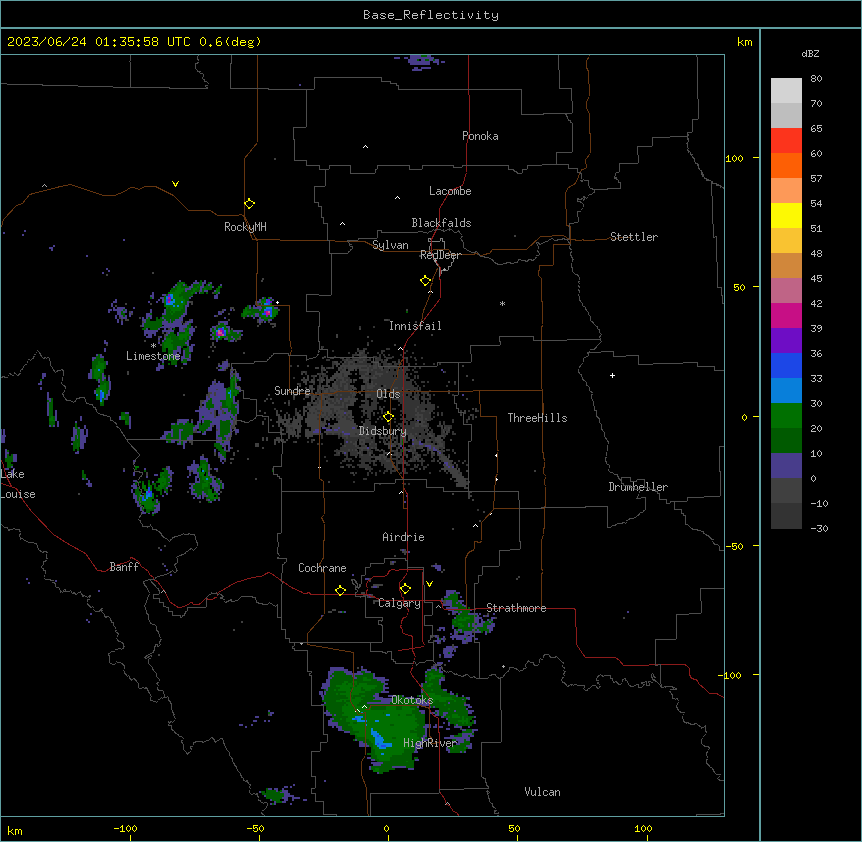Click the white plus marker north of Drumheller

coord(612,375)
